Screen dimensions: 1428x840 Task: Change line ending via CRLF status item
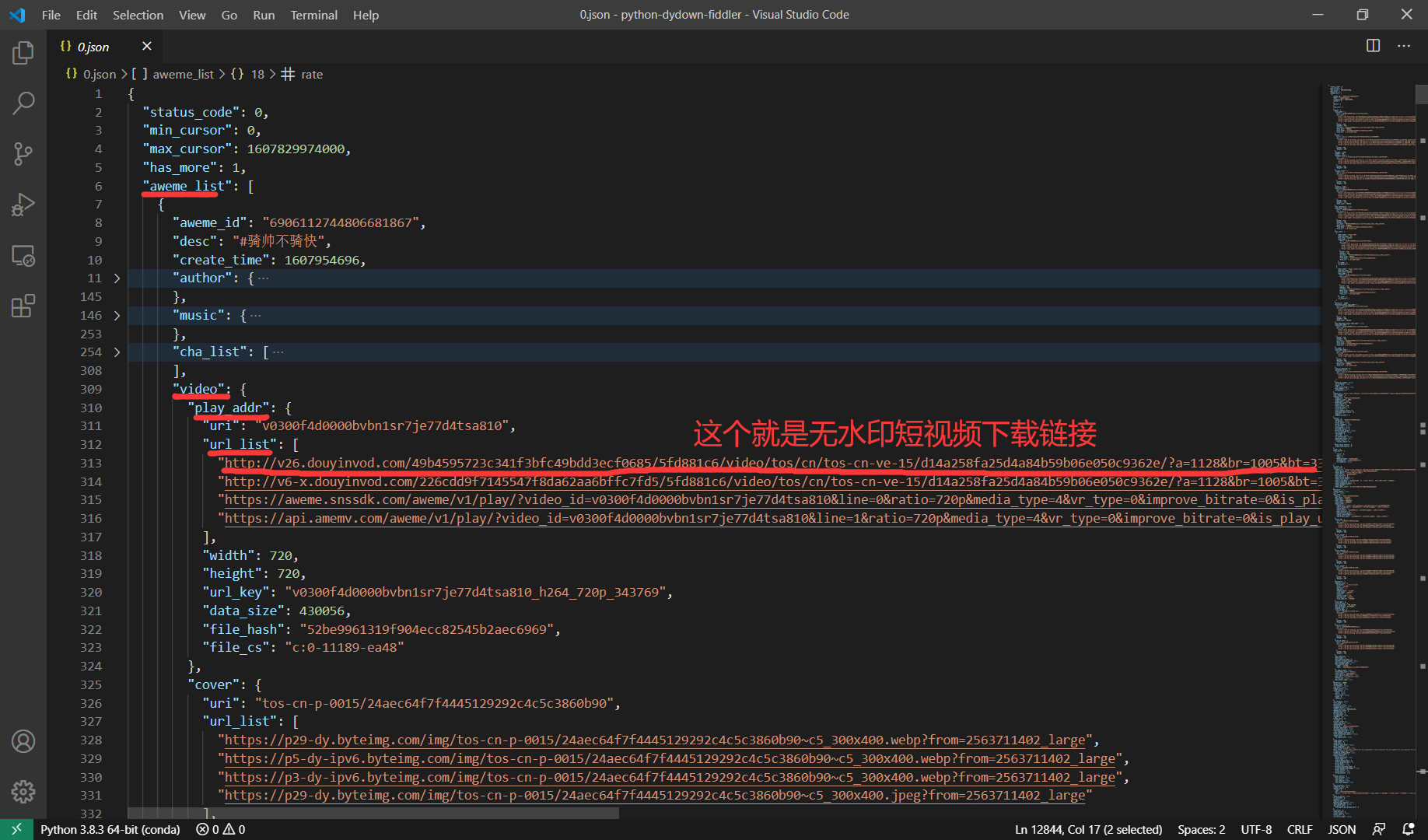(1300, 829)
